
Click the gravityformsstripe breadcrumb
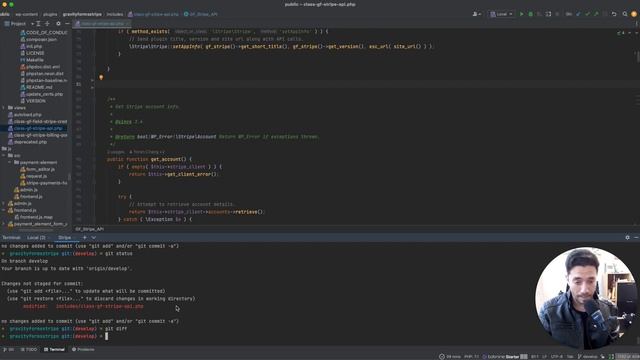point(82,14)
